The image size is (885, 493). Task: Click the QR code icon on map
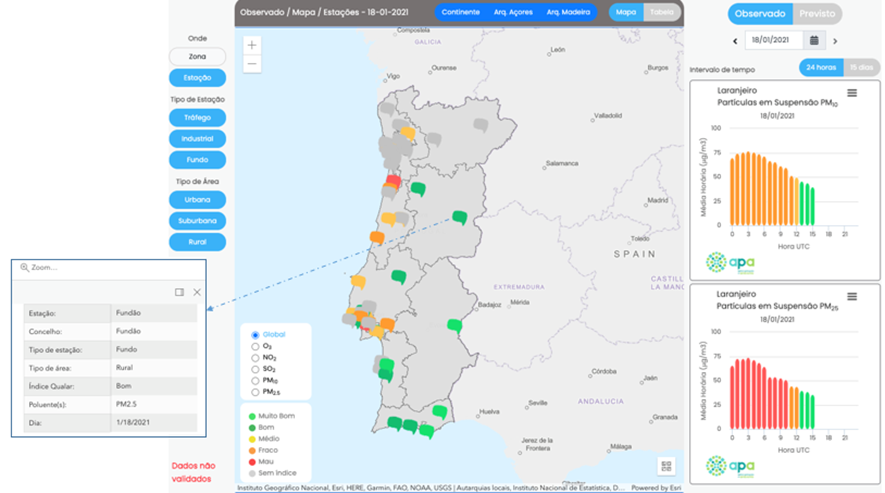667,466
